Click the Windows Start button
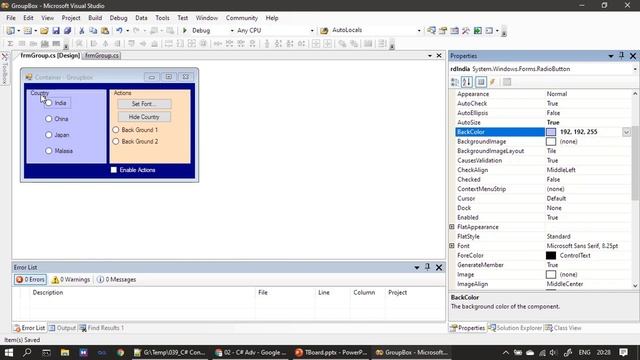 click(x=9, y=352)
